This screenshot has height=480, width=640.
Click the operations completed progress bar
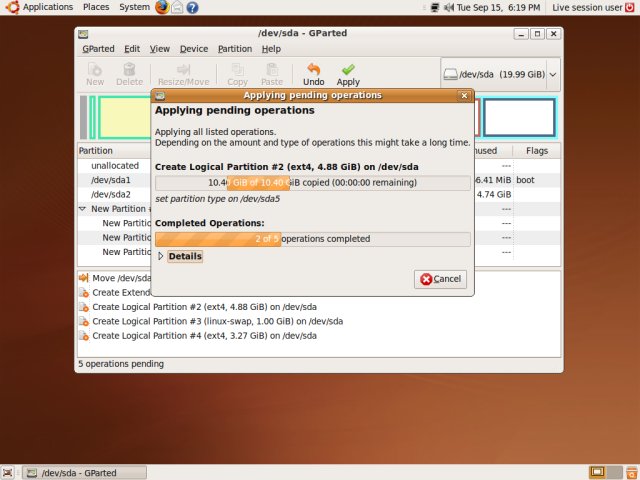click(x=313, y=239)
